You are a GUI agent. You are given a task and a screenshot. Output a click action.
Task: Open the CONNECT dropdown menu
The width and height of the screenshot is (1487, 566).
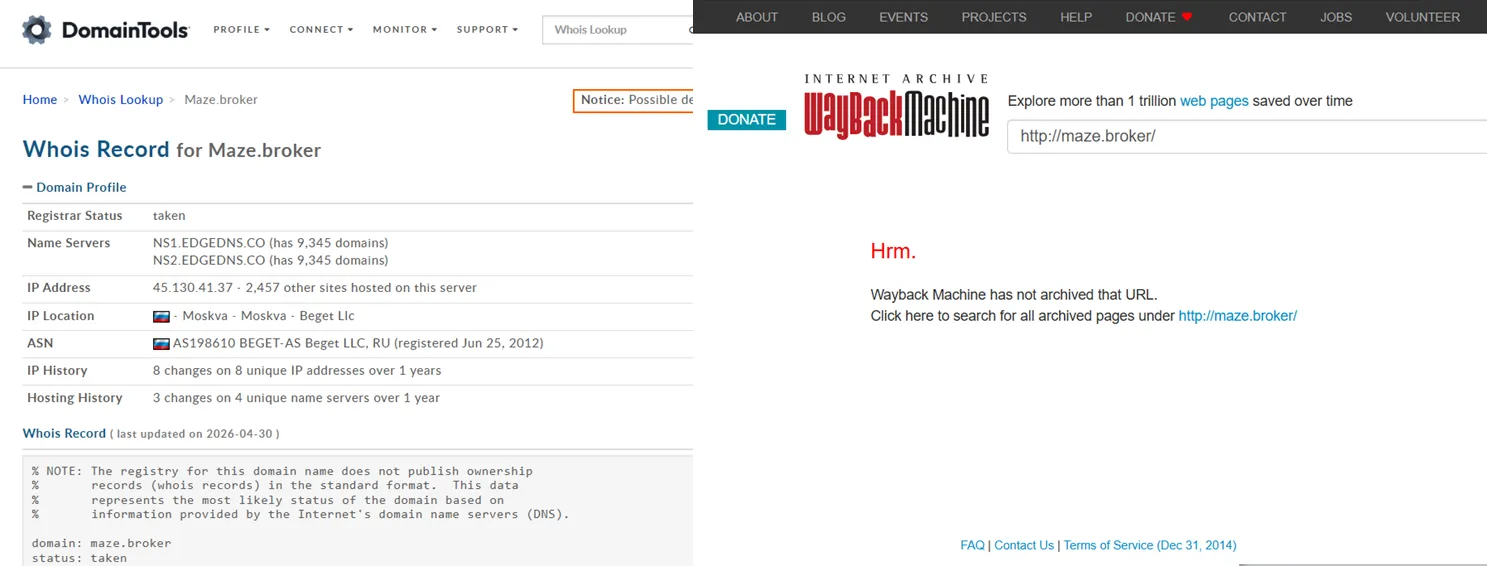click(x=321, y=30)
